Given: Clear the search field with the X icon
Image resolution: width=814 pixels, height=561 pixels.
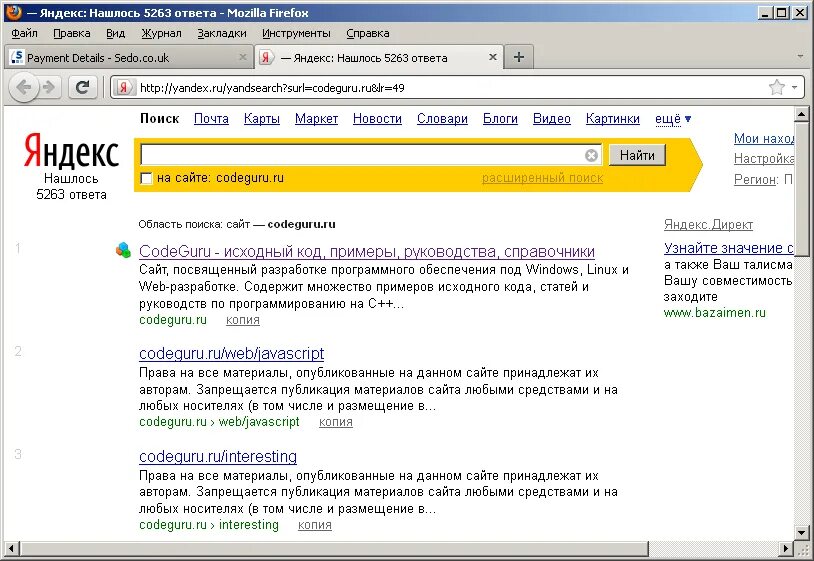Looking at the screenshot, I should (x=591, y=155).
